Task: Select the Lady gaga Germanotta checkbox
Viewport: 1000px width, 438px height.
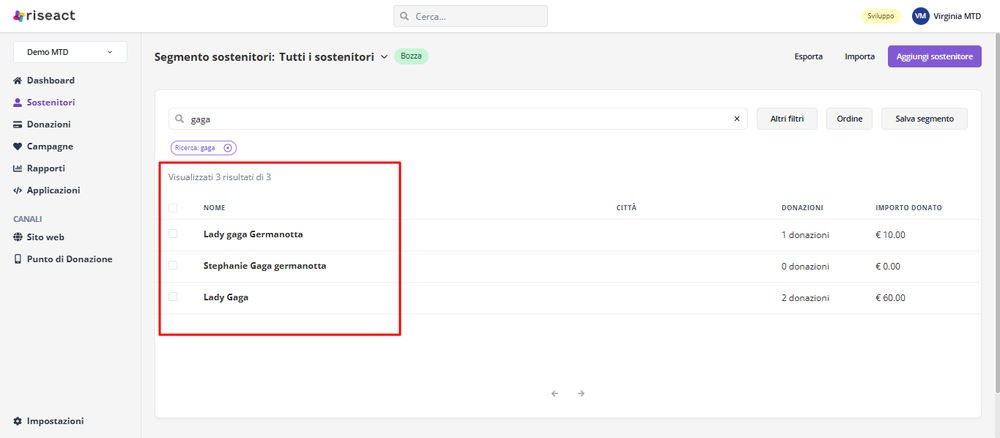Action: (x=173, y=234)
